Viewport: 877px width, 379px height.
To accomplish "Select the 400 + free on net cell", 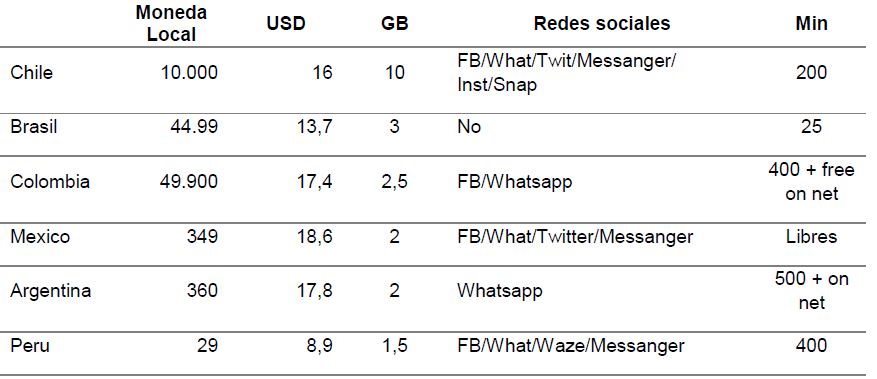I will click(812, 182).
